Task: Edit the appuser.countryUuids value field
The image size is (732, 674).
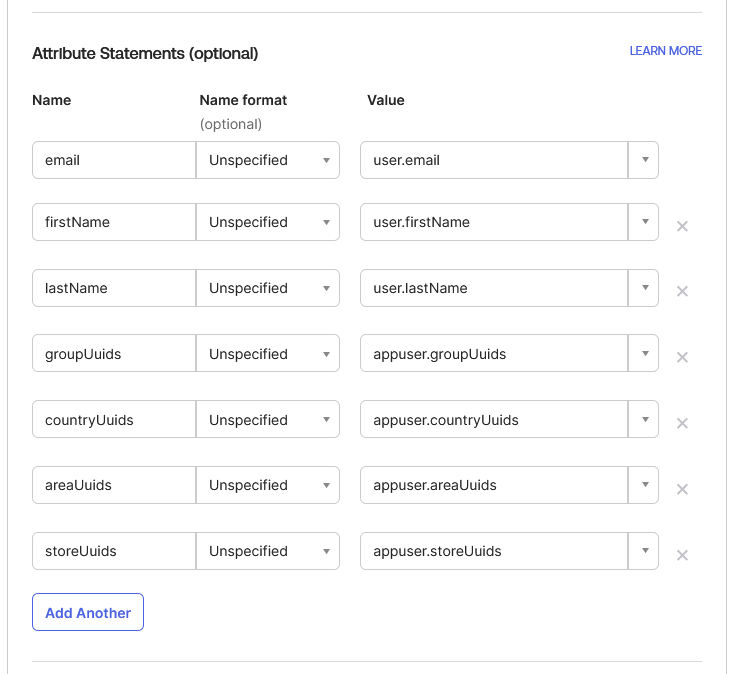Action: point(494,419)
